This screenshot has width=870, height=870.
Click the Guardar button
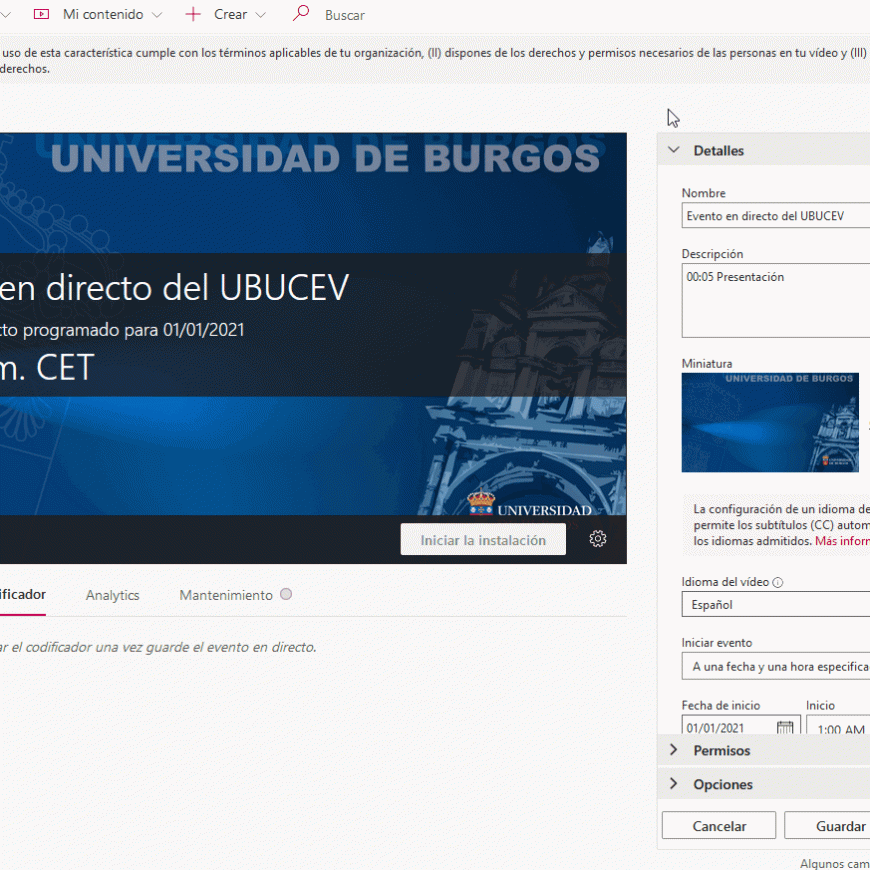tap(827, 826)
